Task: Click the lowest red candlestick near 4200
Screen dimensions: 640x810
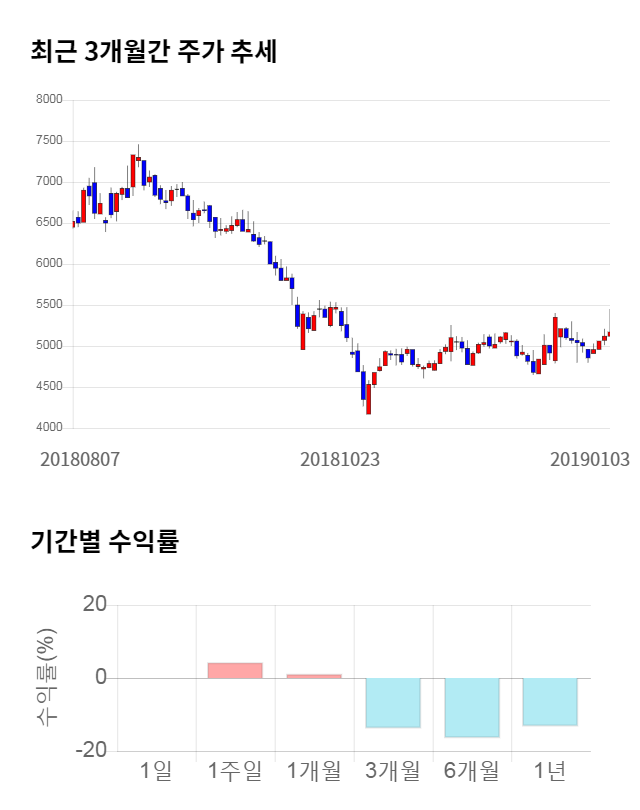Action: [x=369, y=398]
